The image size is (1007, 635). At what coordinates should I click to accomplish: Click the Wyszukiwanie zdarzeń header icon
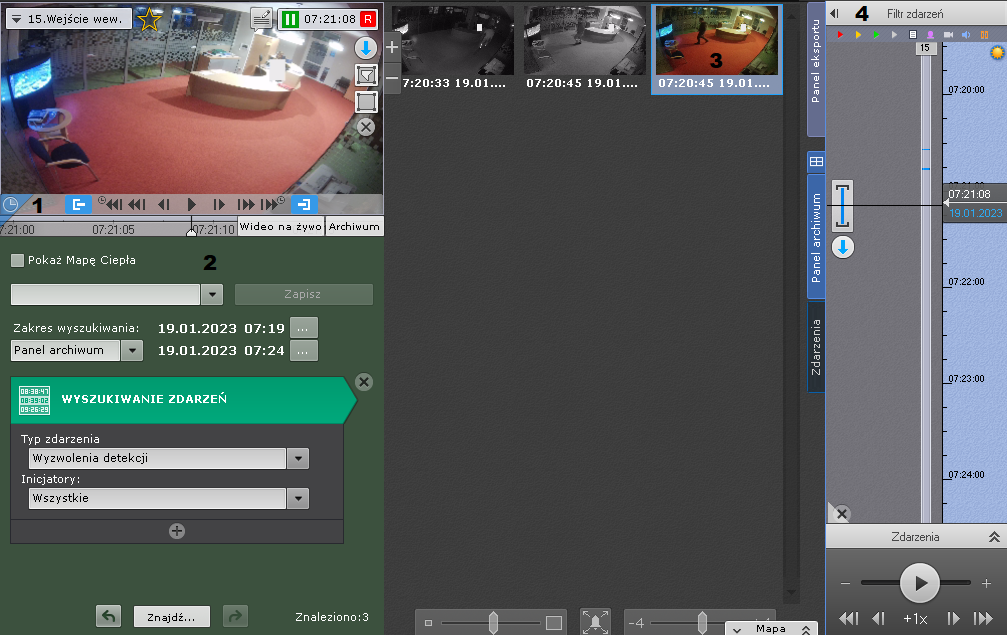coord(34,400)
